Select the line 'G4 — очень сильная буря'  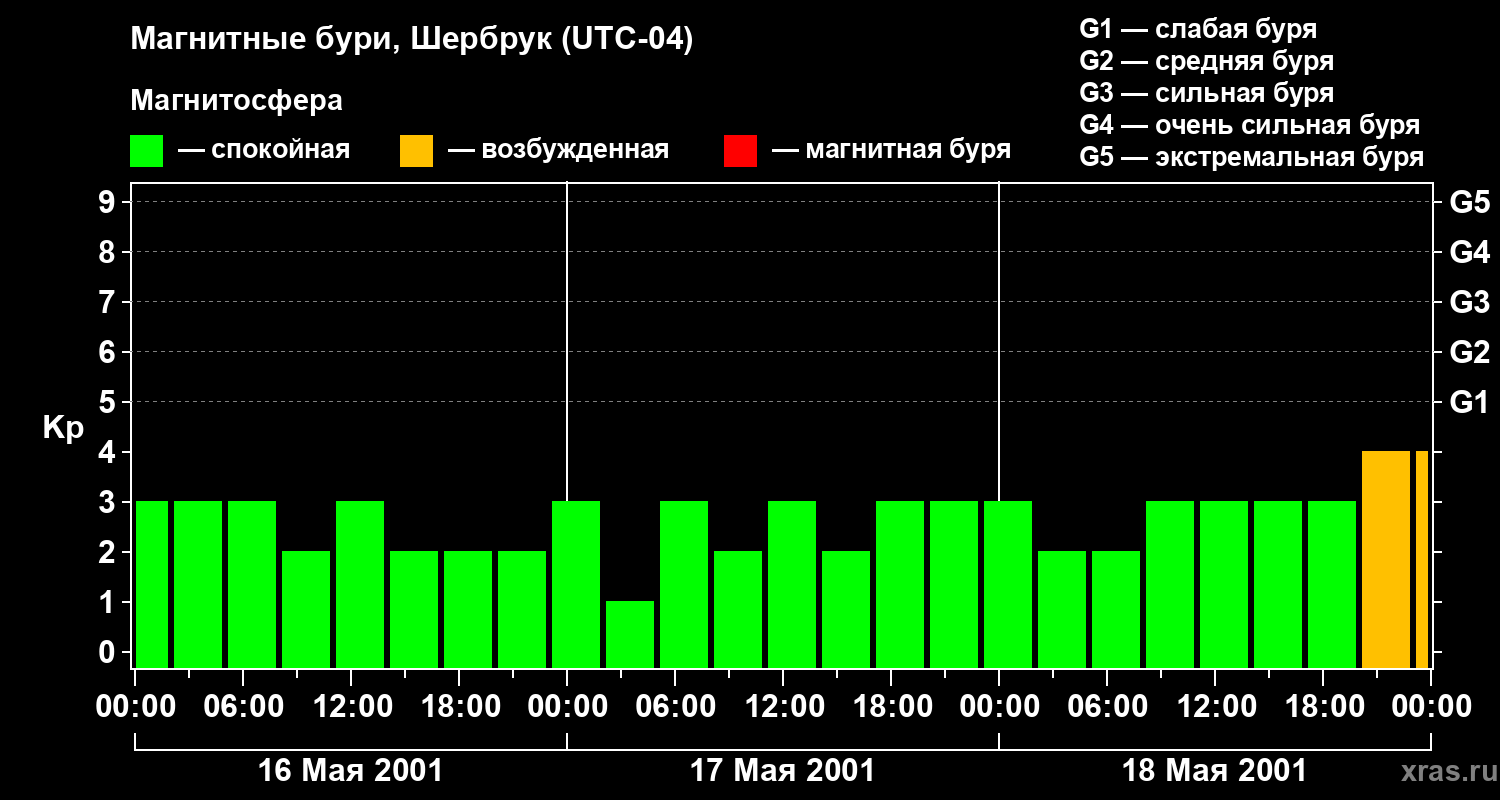coord(1250,125)
